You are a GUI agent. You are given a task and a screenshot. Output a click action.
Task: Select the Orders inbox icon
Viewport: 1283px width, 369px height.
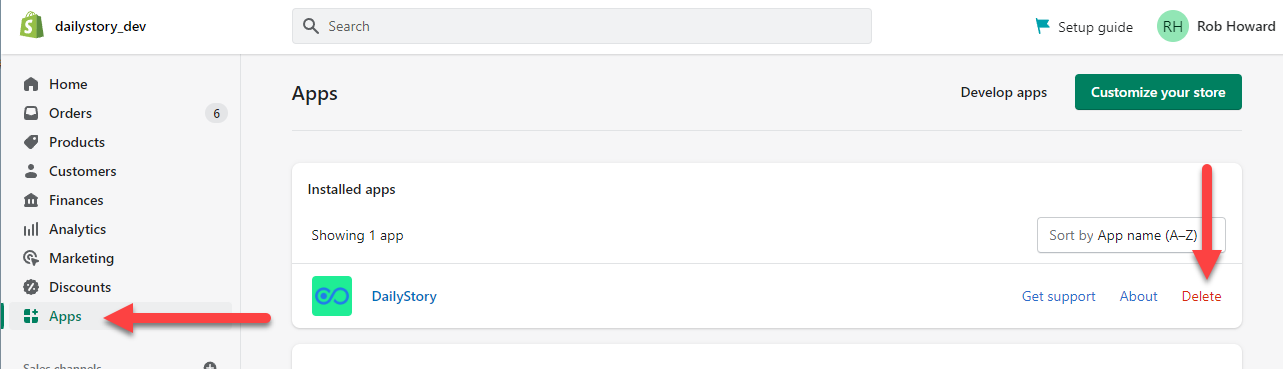[x=31, y=113]
